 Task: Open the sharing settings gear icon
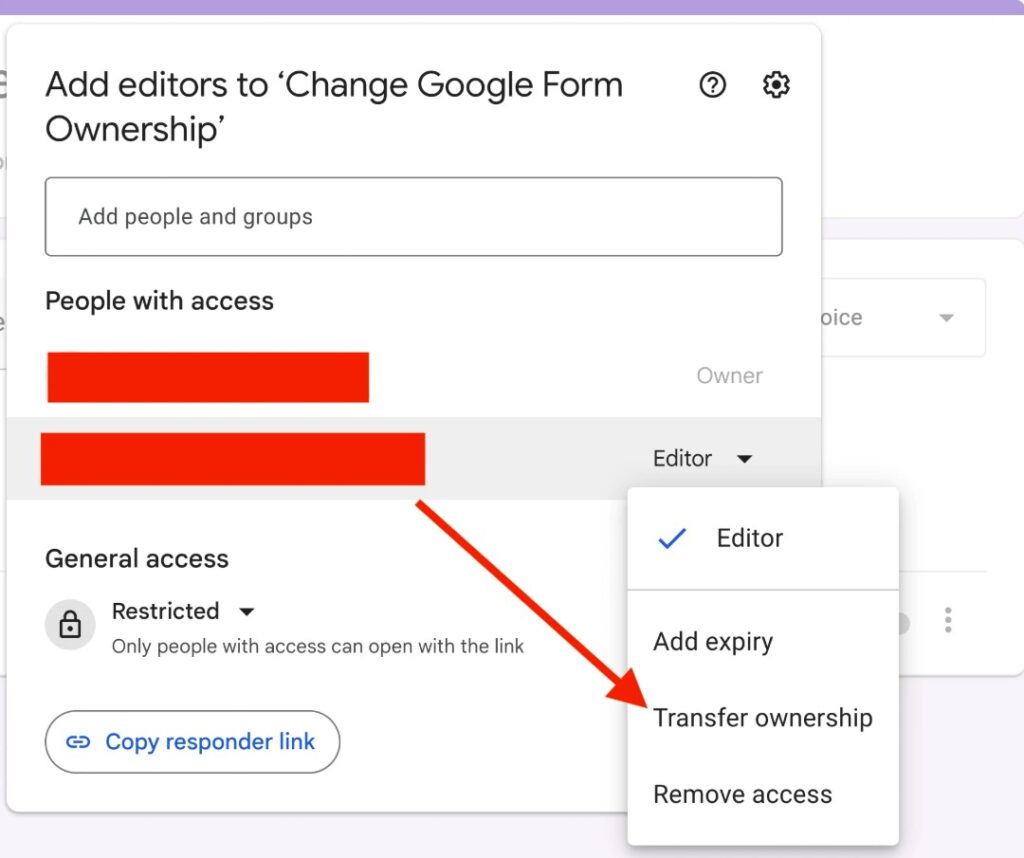(776, 85)
